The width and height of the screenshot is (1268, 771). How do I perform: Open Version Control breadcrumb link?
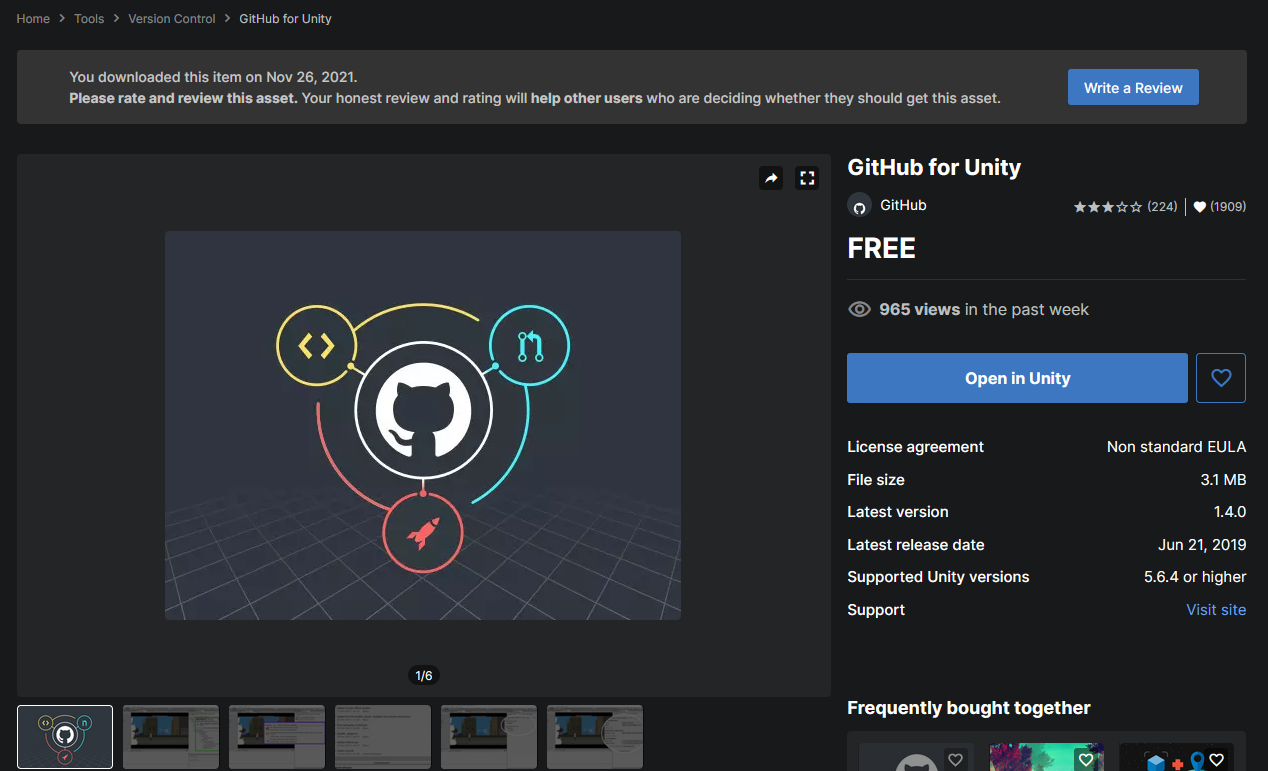point(172,18)
